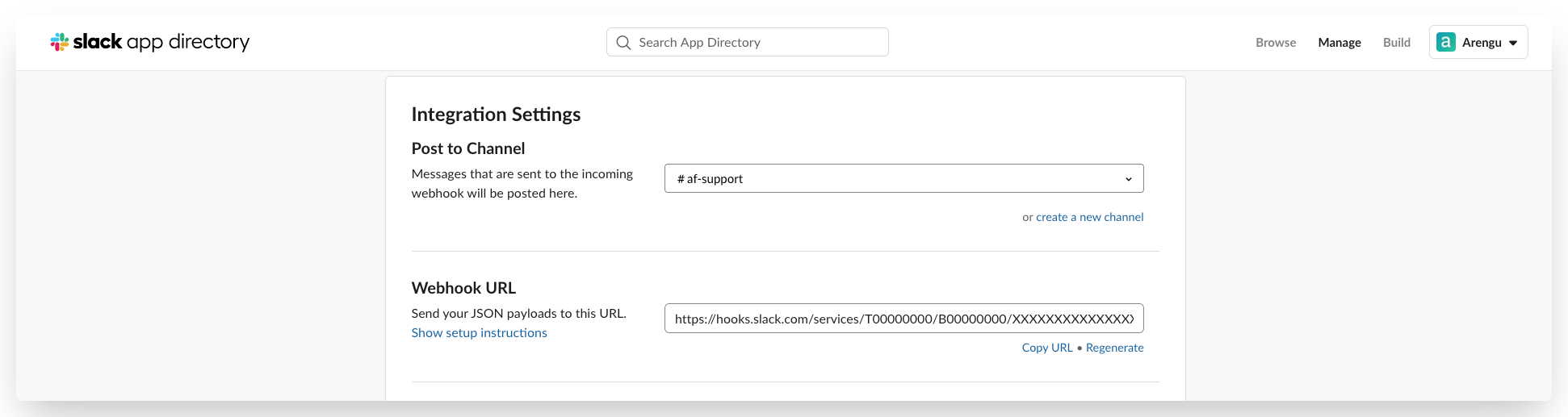This screenshot has height=417, width=1568.
Task: Open the channel dropdown chevron arrow
Action: [1128, 179]
